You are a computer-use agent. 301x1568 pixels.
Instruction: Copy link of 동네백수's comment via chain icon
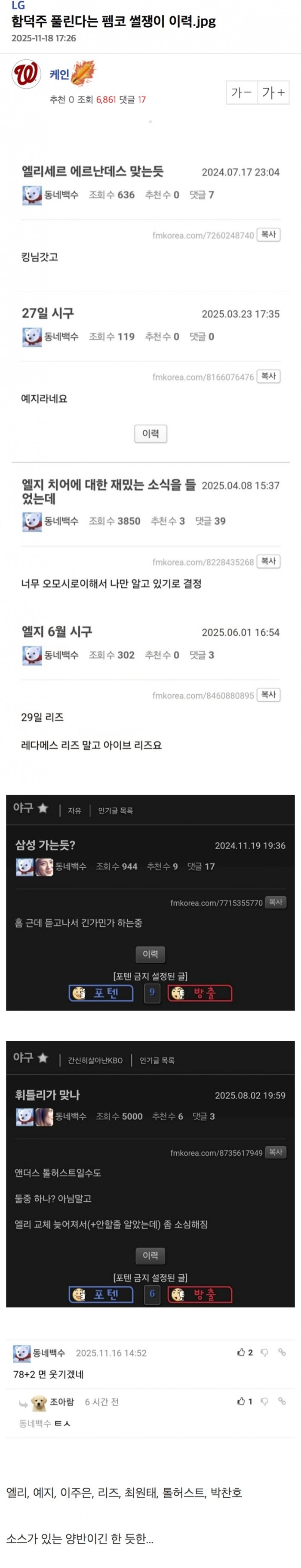282,1352
